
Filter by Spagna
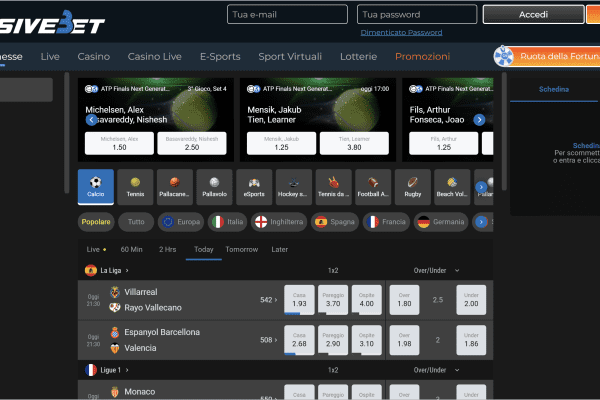click(x=335, y=222)
